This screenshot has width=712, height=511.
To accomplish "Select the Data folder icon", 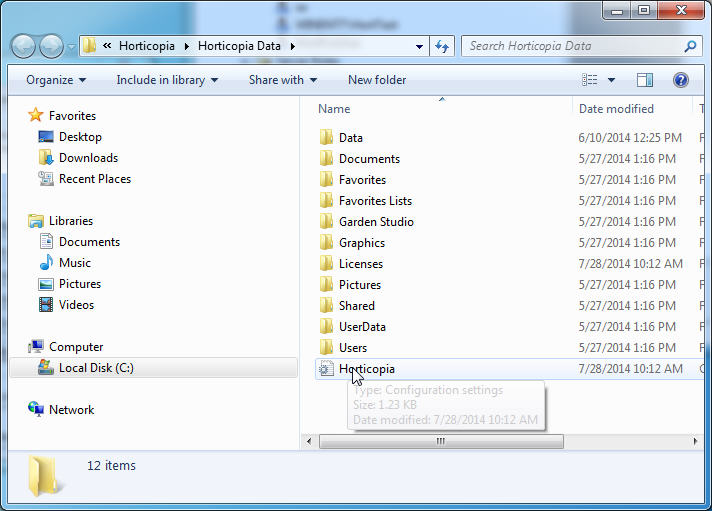I will [x=326, y=137].
